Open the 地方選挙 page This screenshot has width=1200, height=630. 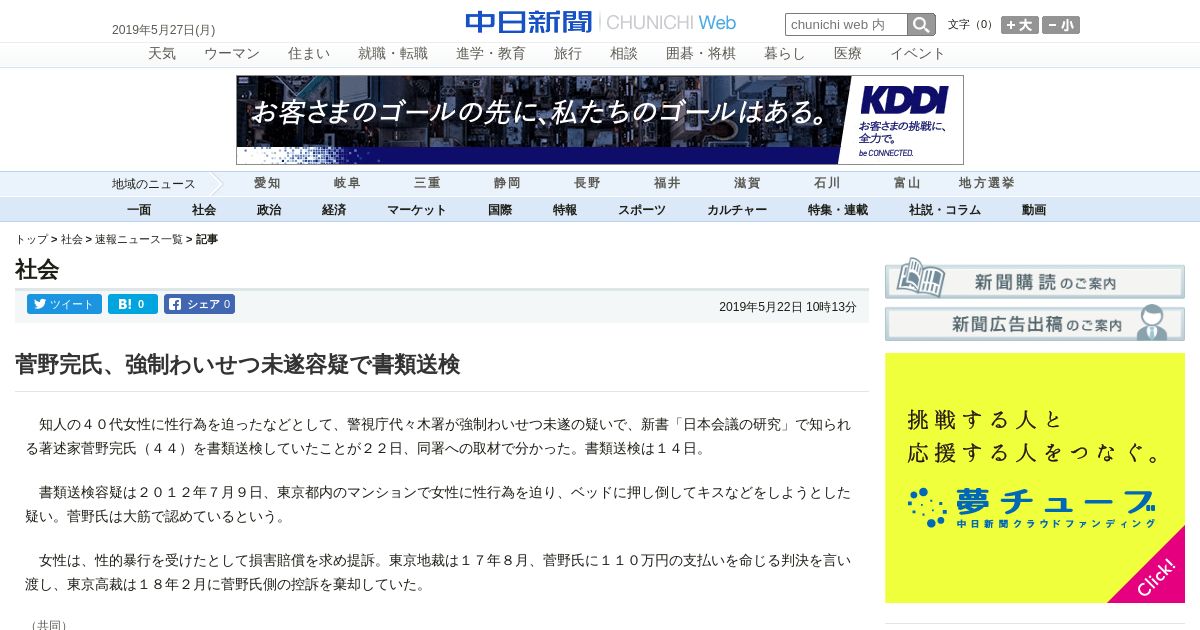987,183
